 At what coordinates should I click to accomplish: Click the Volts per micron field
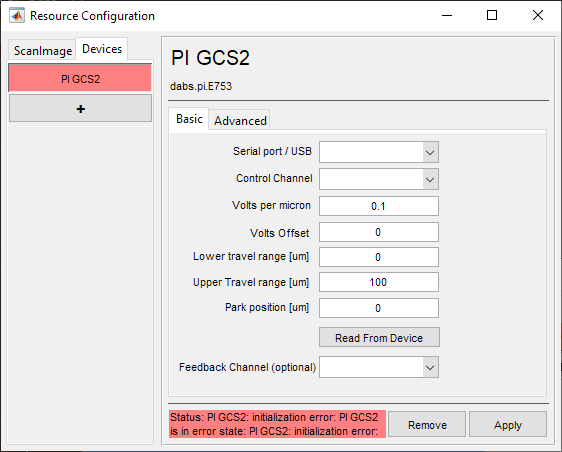click(379, 206)
